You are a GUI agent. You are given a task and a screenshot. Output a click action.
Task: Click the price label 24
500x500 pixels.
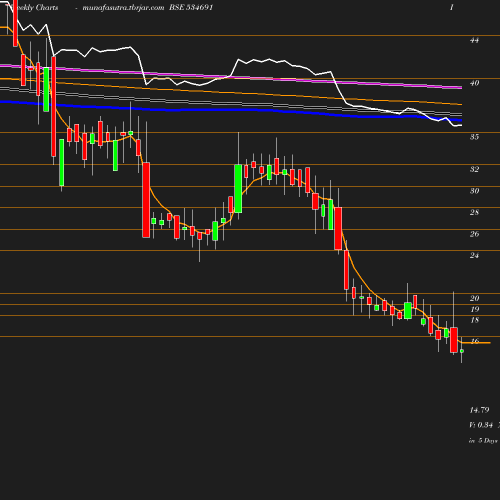(474, 255)
